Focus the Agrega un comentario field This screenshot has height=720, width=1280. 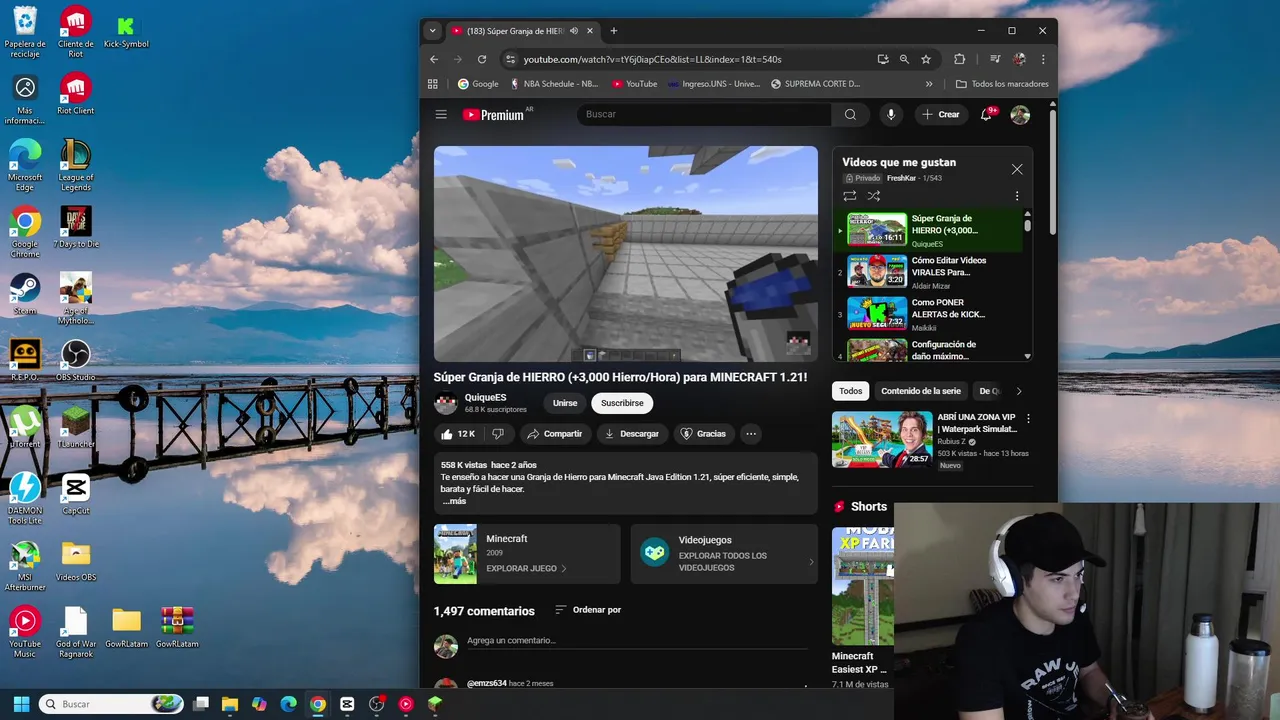click(x=636, y=641)
